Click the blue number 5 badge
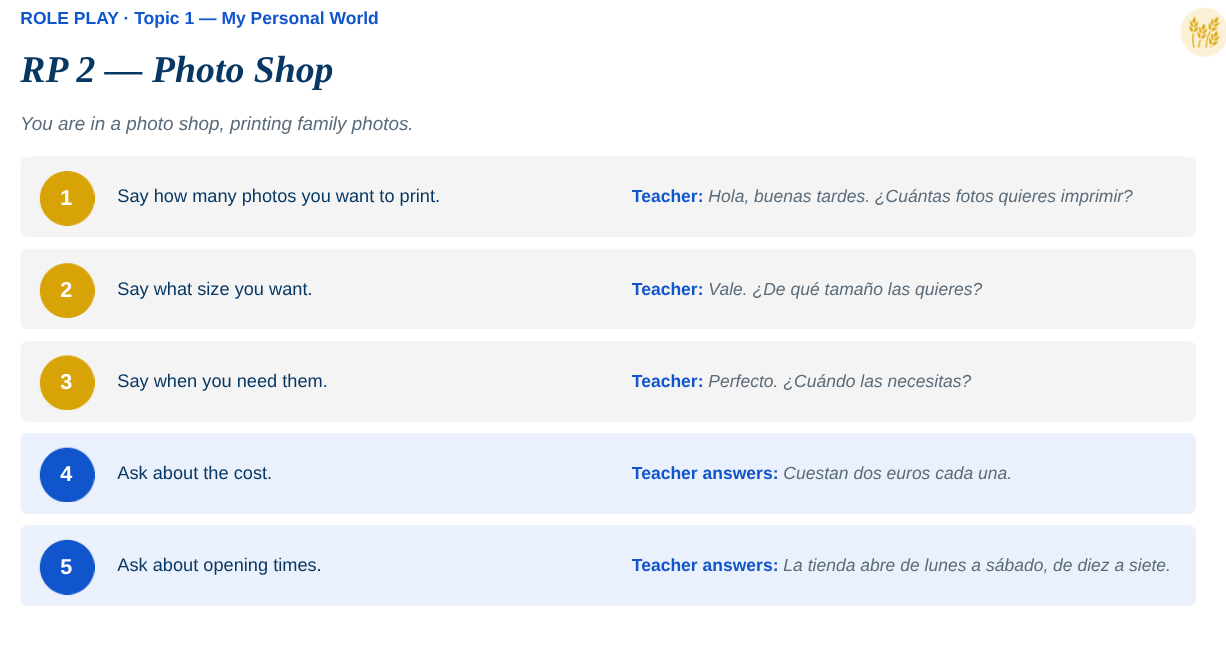This screenshot has height=655, width=1226. [67, 567]
